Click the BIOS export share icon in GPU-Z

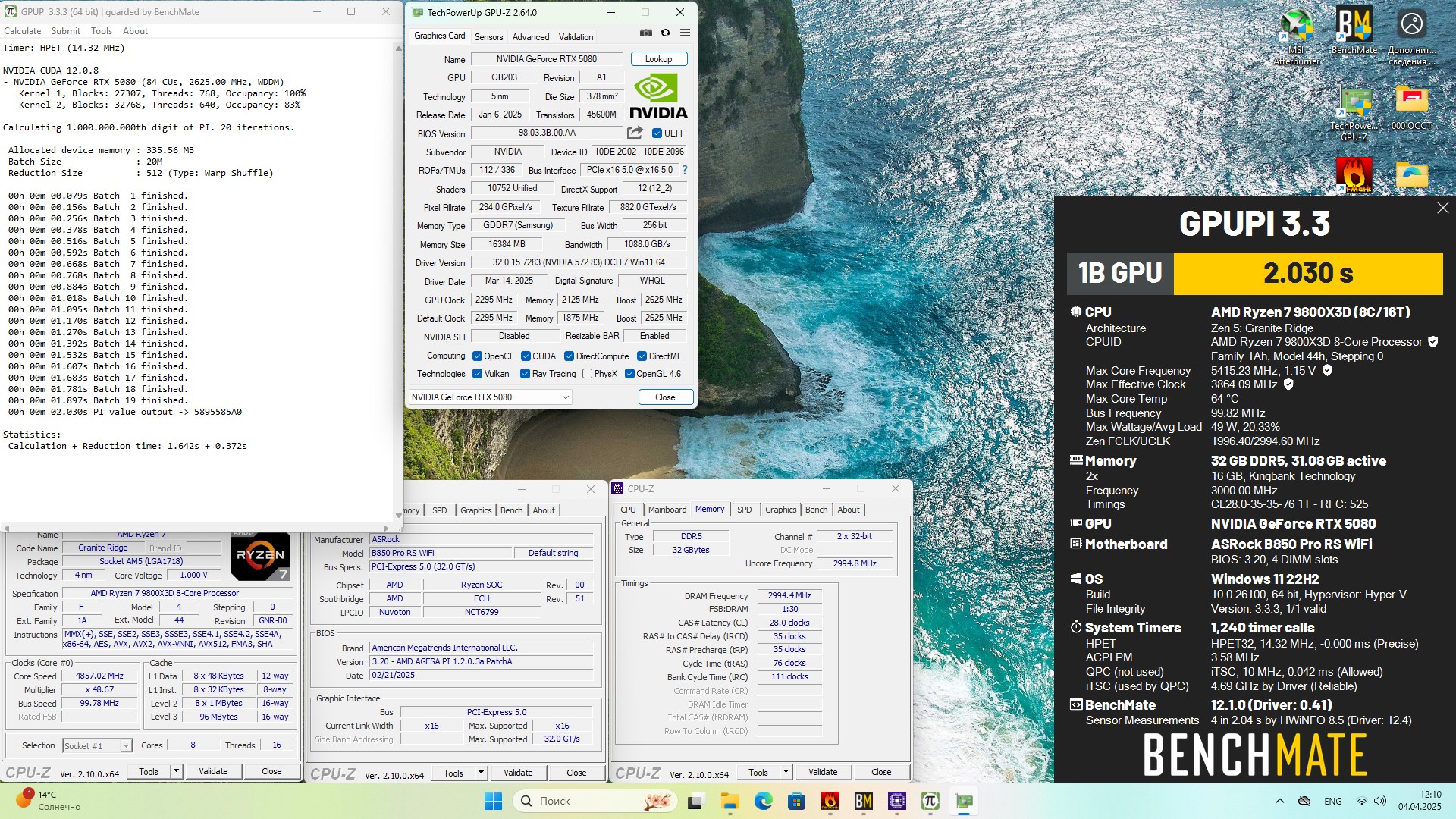635,133
